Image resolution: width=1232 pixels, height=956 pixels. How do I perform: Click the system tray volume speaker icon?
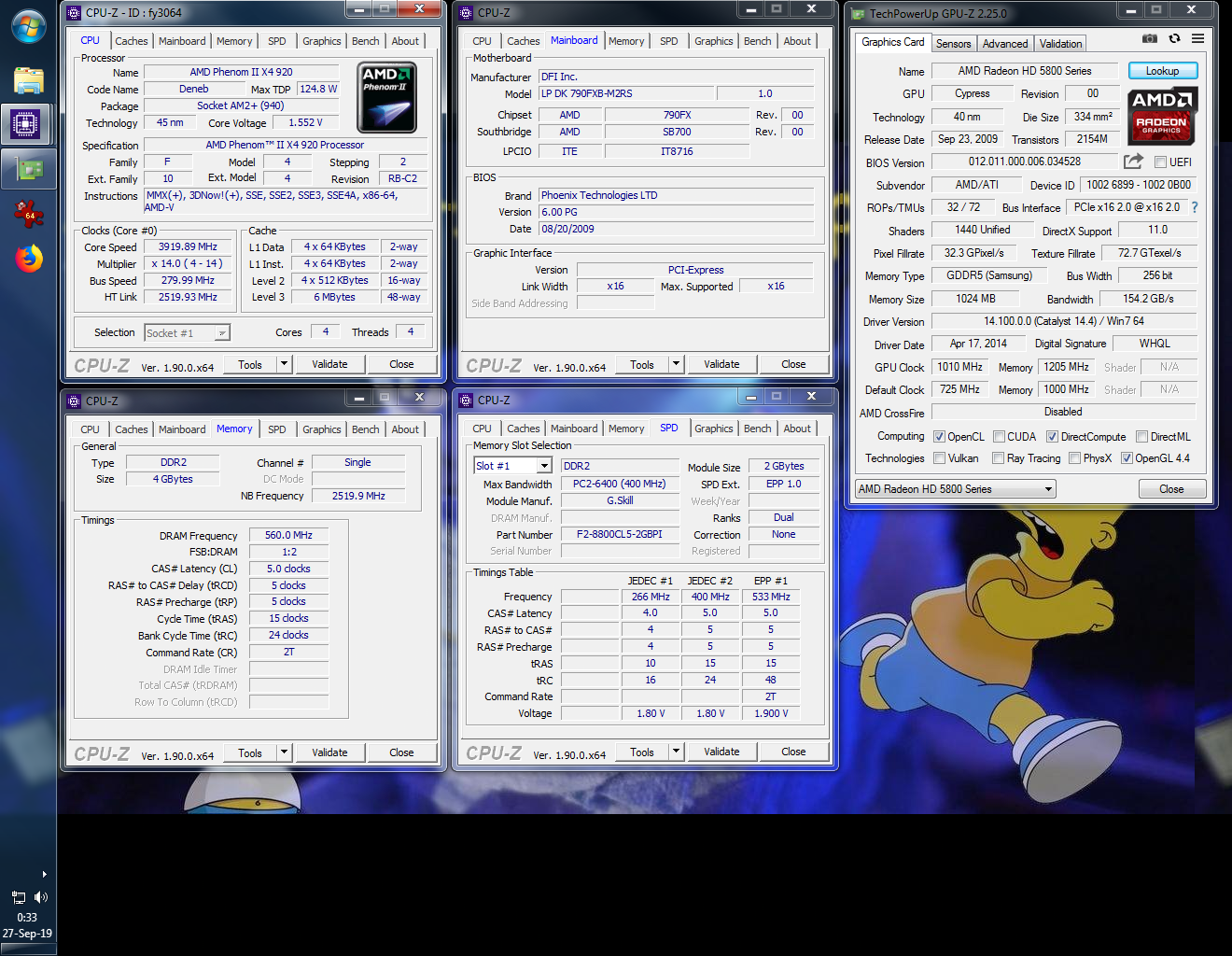click(x=40, y=897)
